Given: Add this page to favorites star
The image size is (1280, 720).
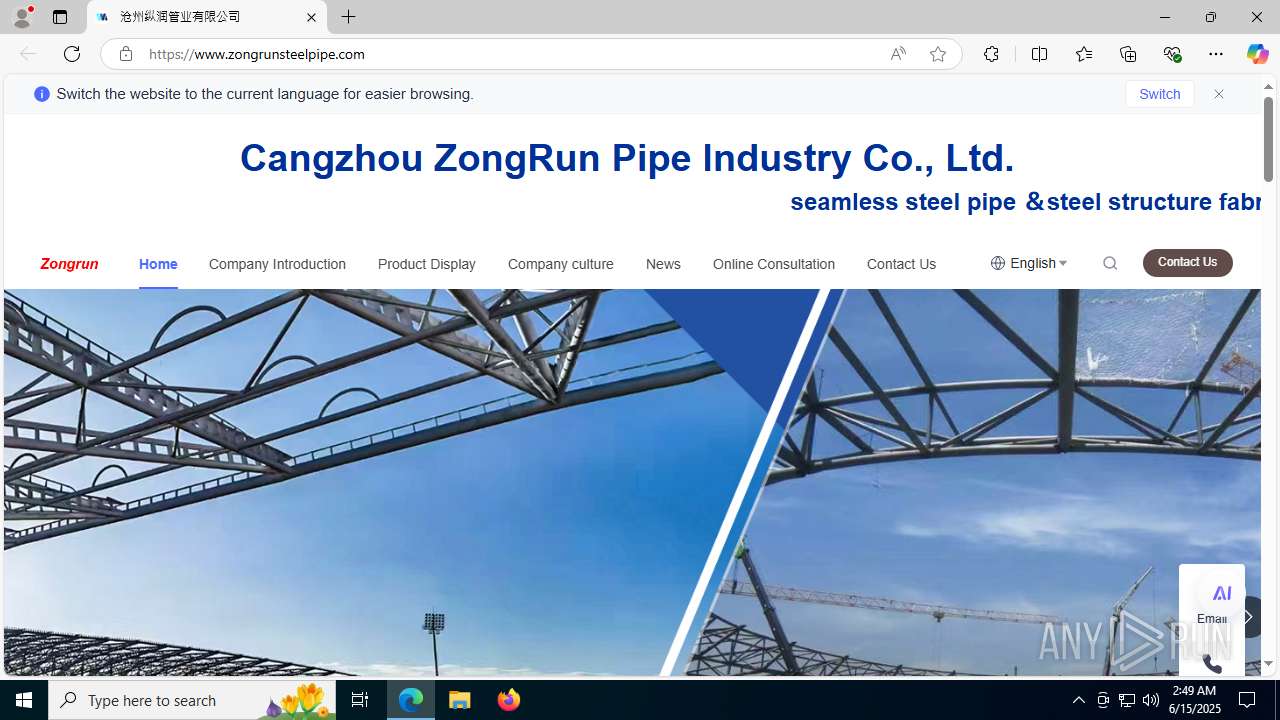Looking at the screenshot, I should [x=938, y=54].
